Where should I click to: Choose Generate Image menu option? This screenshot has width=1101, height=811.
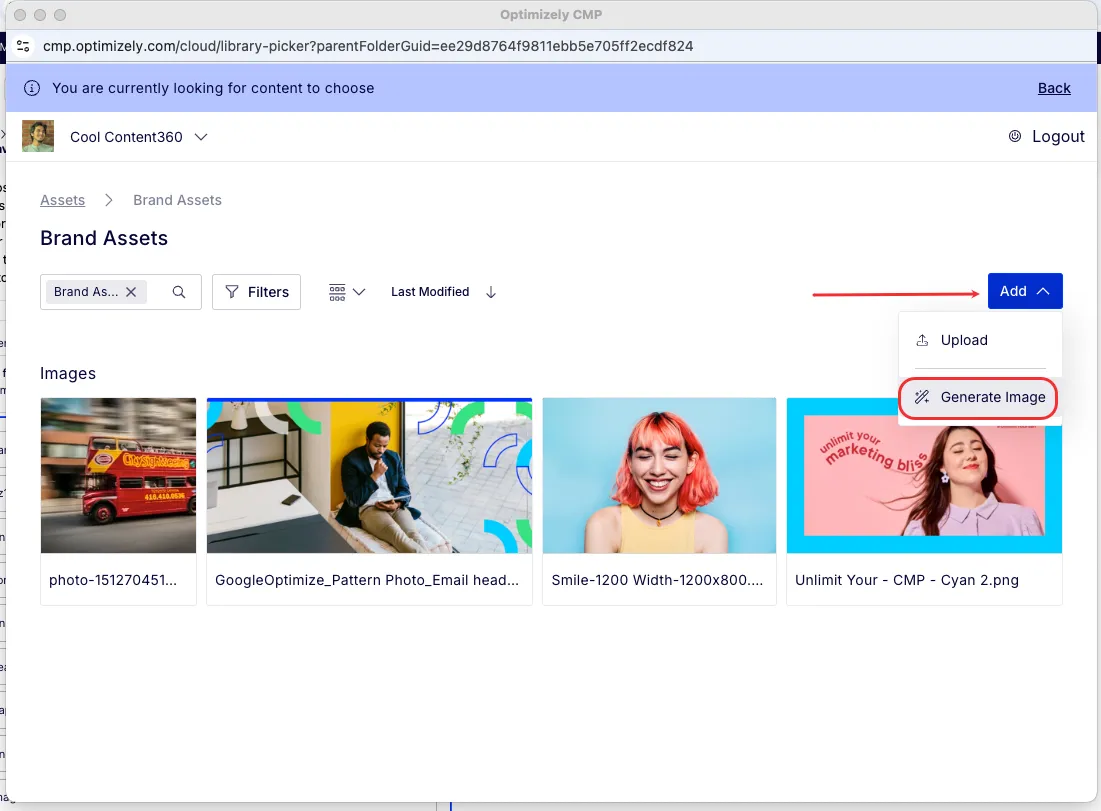pos(978,397)
